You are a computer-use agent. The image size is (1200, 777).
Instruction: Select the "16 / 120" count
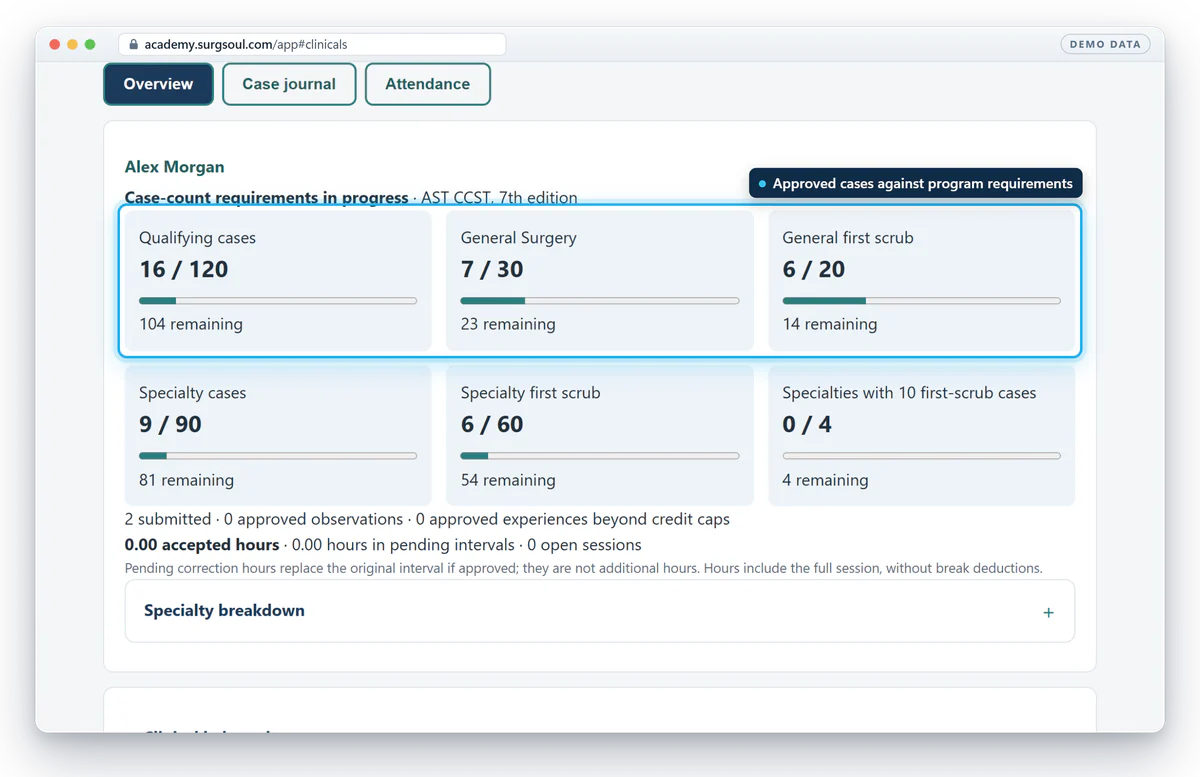(183, 269)
